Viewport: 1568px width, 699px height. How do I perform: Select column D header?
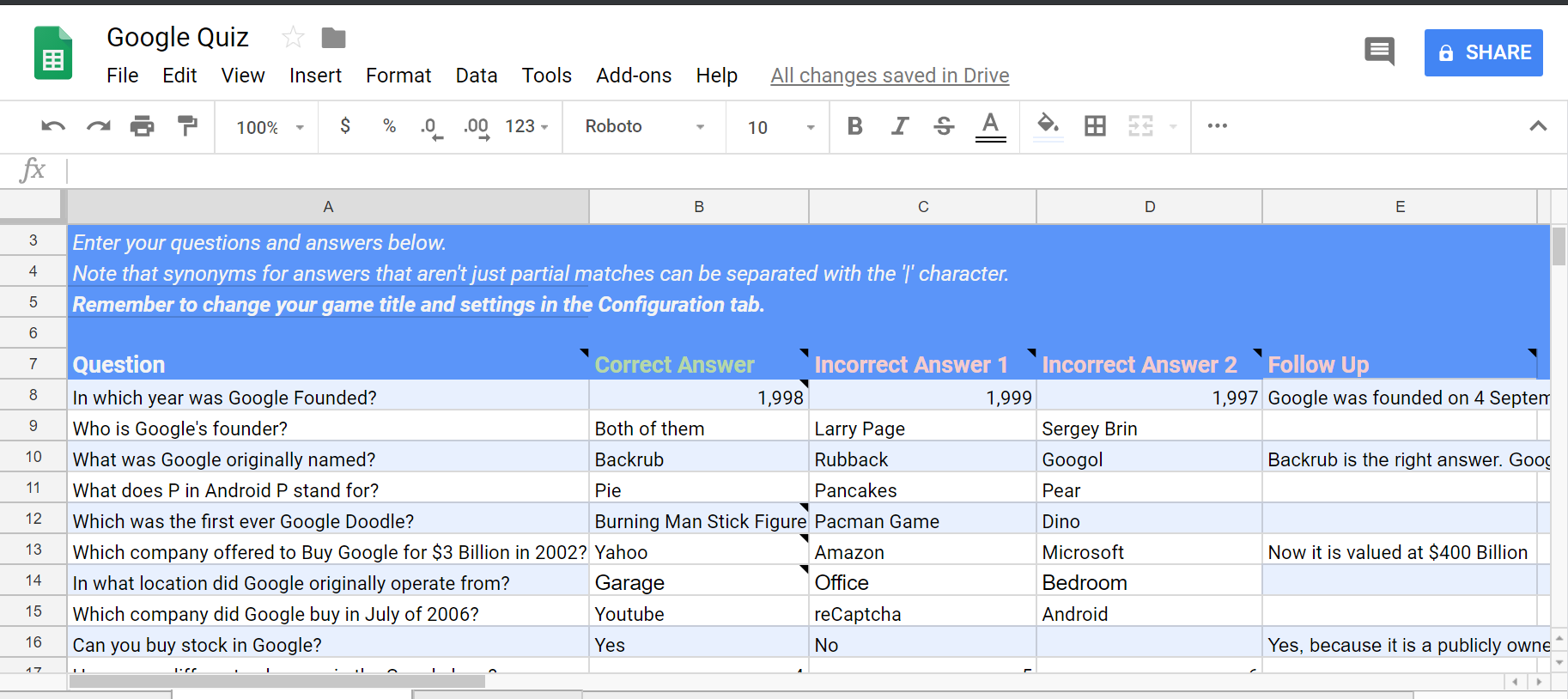(1150, 207)
